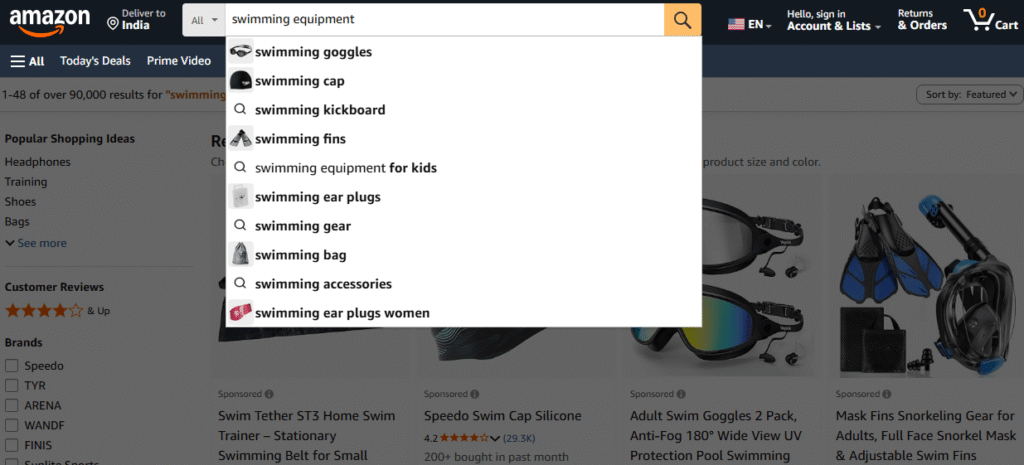Select swimming equipment for kids suggestion
This screenshot has width=1024, height=465.
[345, 168]
